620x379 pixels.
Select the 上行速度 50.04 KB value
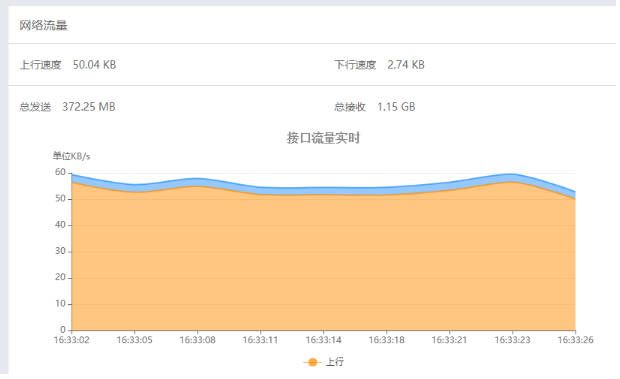(95, 65)
